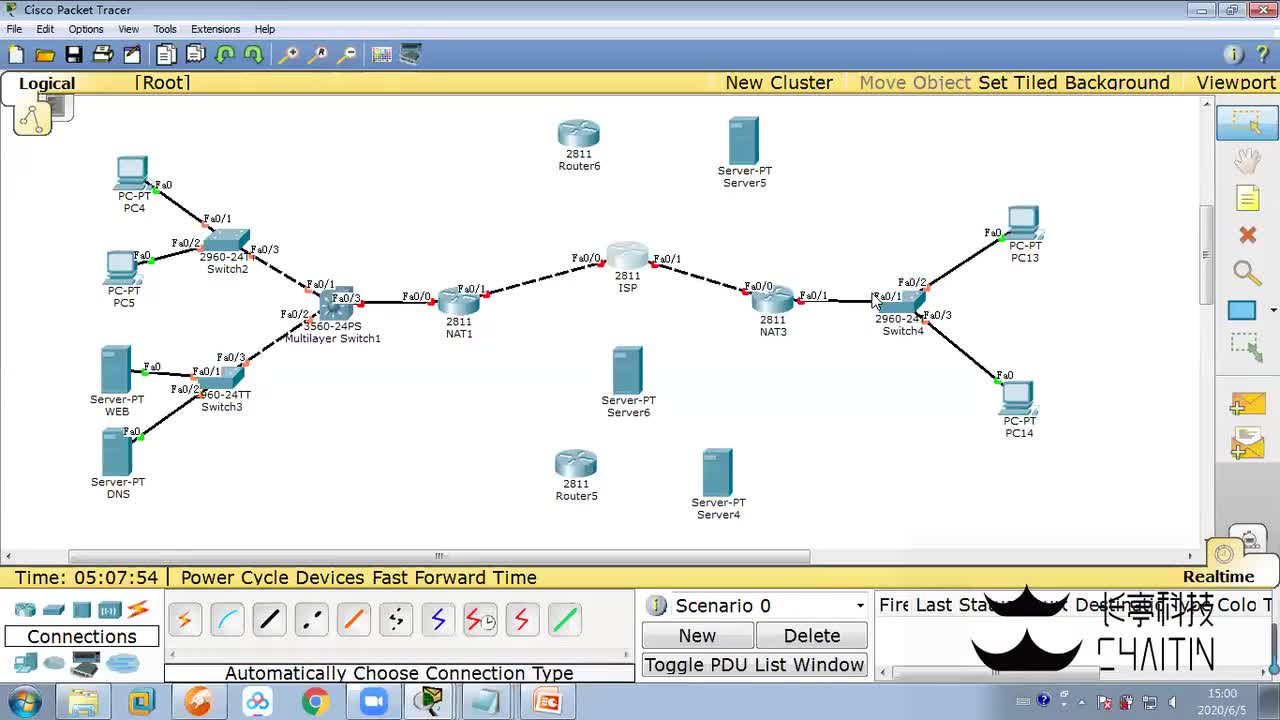Create a new file via toolbar icon
Viewport: 1280px width, 720px height.
coord(16,55)
